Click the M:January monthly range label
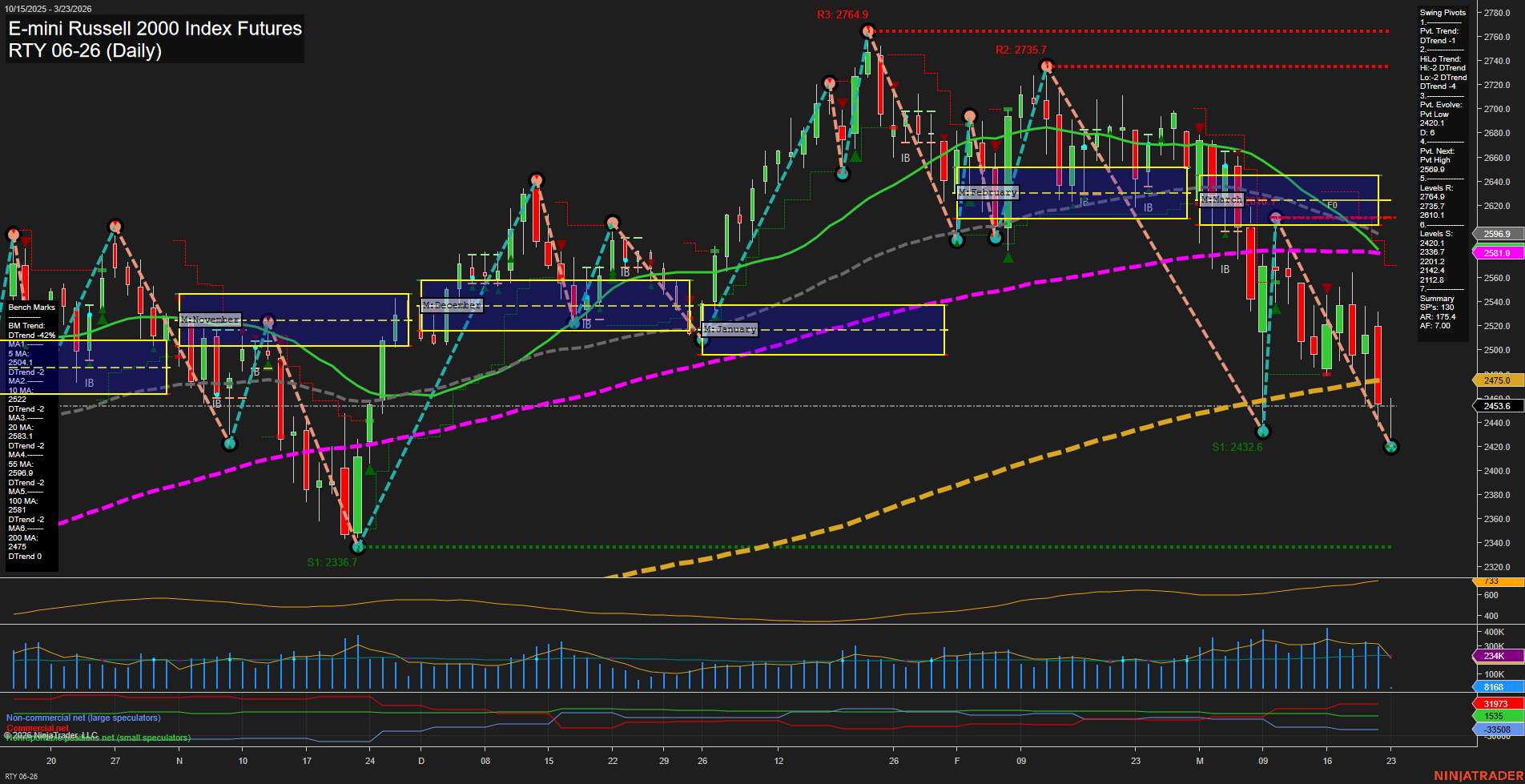This screenshot has height=784, width=1525. (730, 329)
